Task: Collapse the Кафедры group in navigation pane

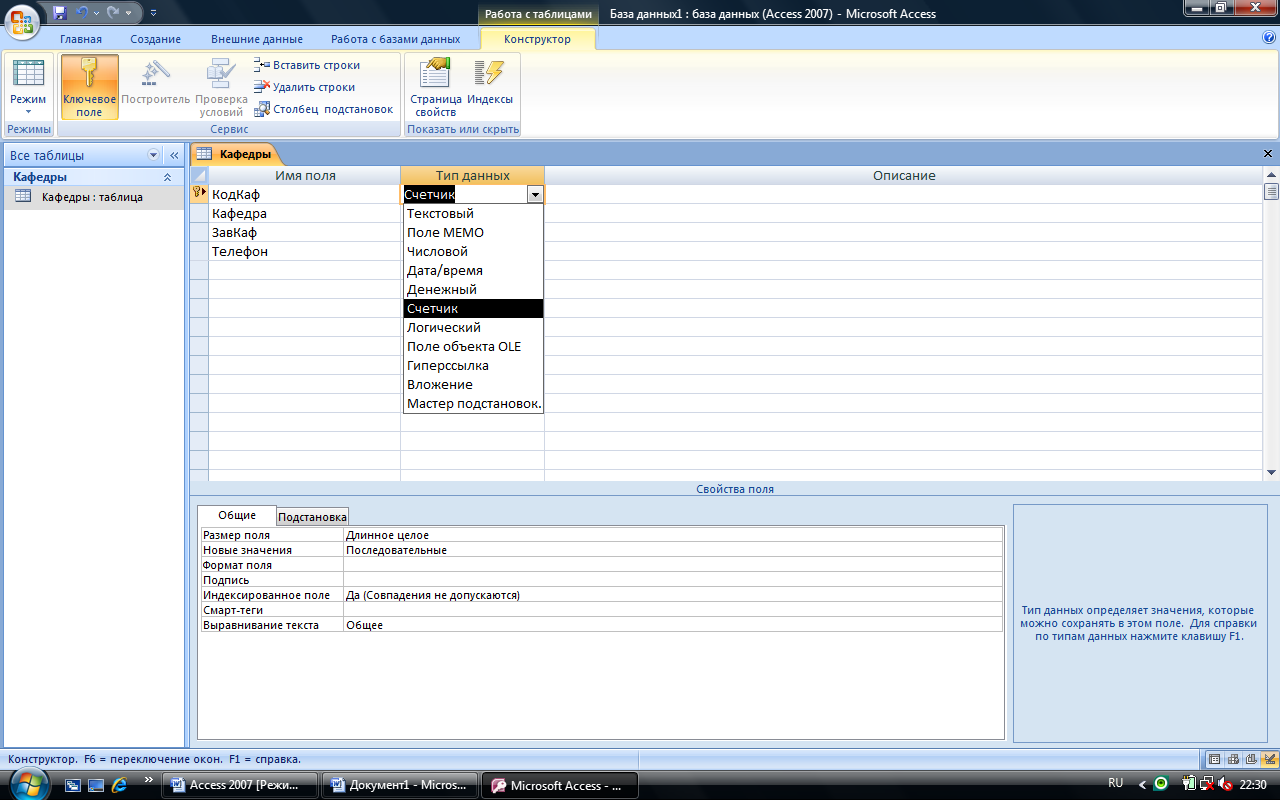Action: tap(167, 177)
